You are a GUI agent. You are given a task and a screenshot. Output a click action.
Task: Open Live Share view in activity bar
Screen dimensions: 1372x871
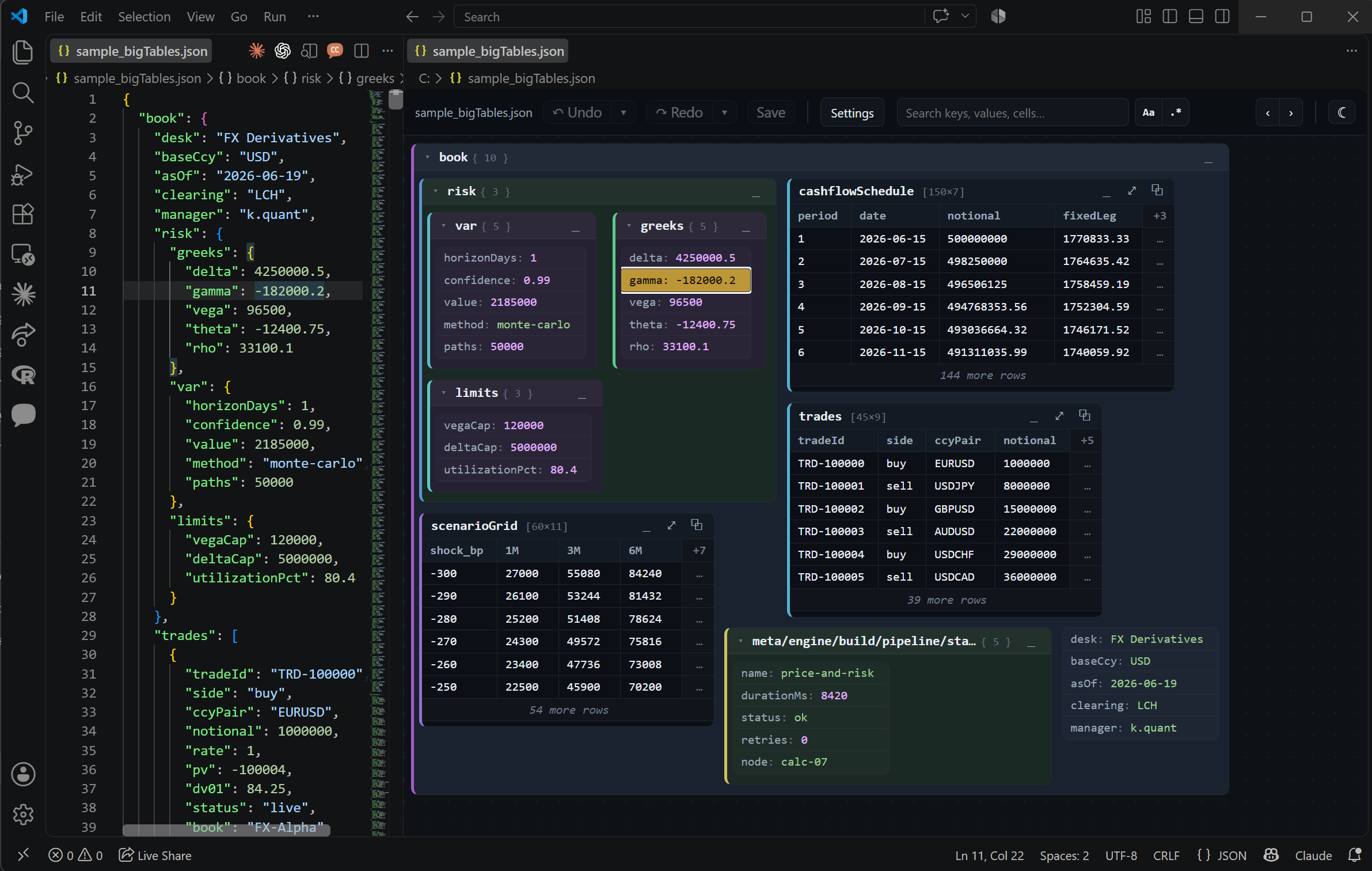coord(23,335)
